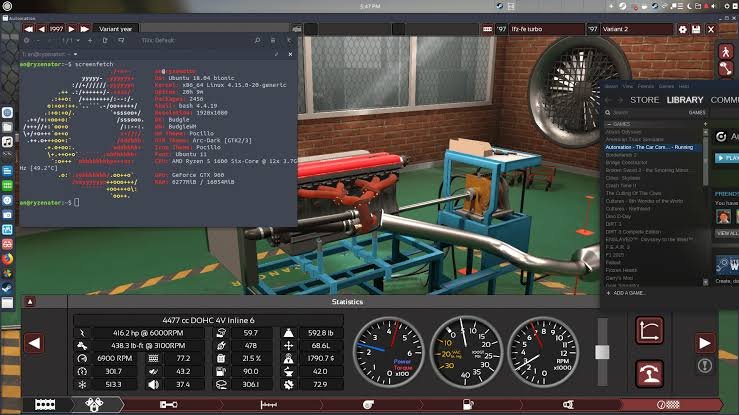The width and height of the screenshot is (739, 415).
Task: Open the engine testing checkered-flag tab
Action: (x=669, y=404)
